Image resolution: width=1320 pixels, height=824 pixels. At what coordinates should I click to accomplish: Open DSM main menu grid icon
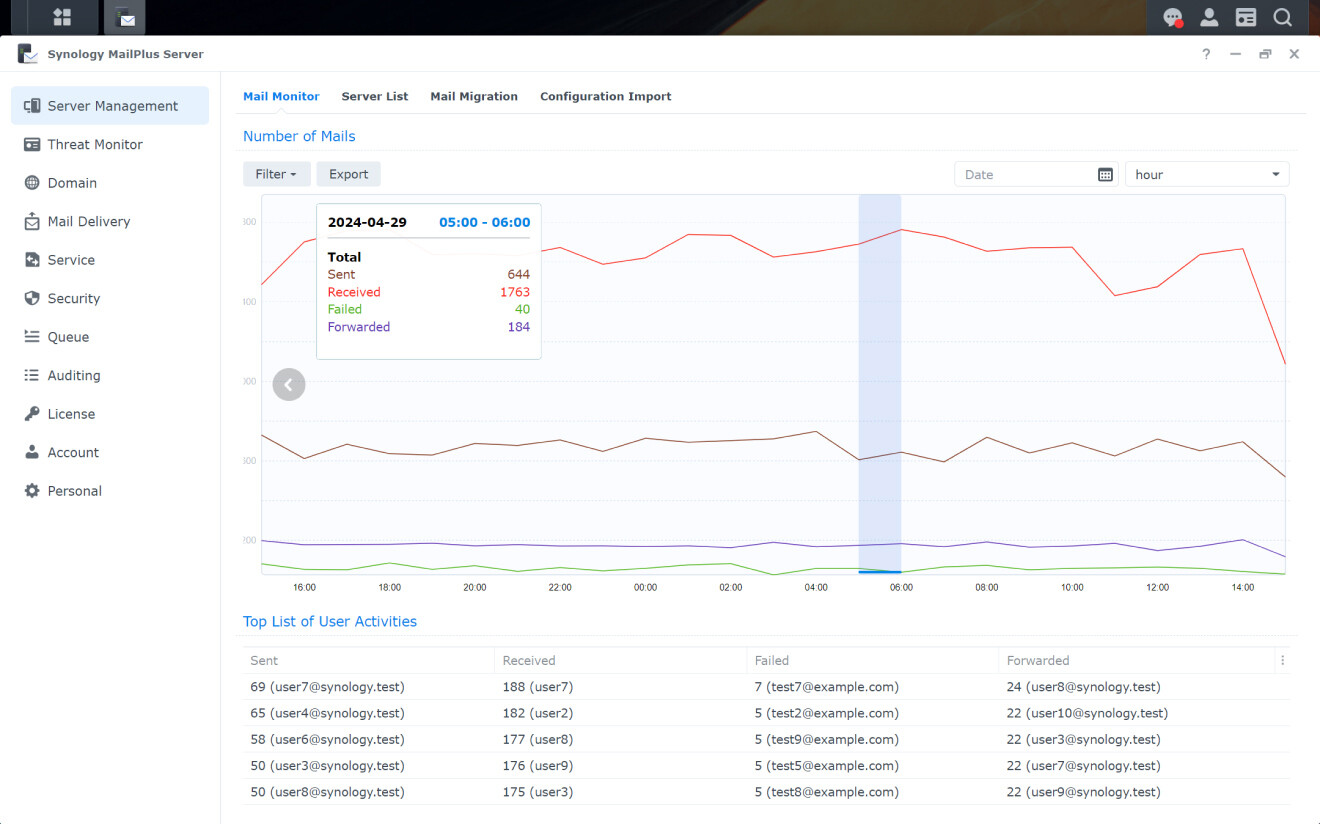coord(62,17)
